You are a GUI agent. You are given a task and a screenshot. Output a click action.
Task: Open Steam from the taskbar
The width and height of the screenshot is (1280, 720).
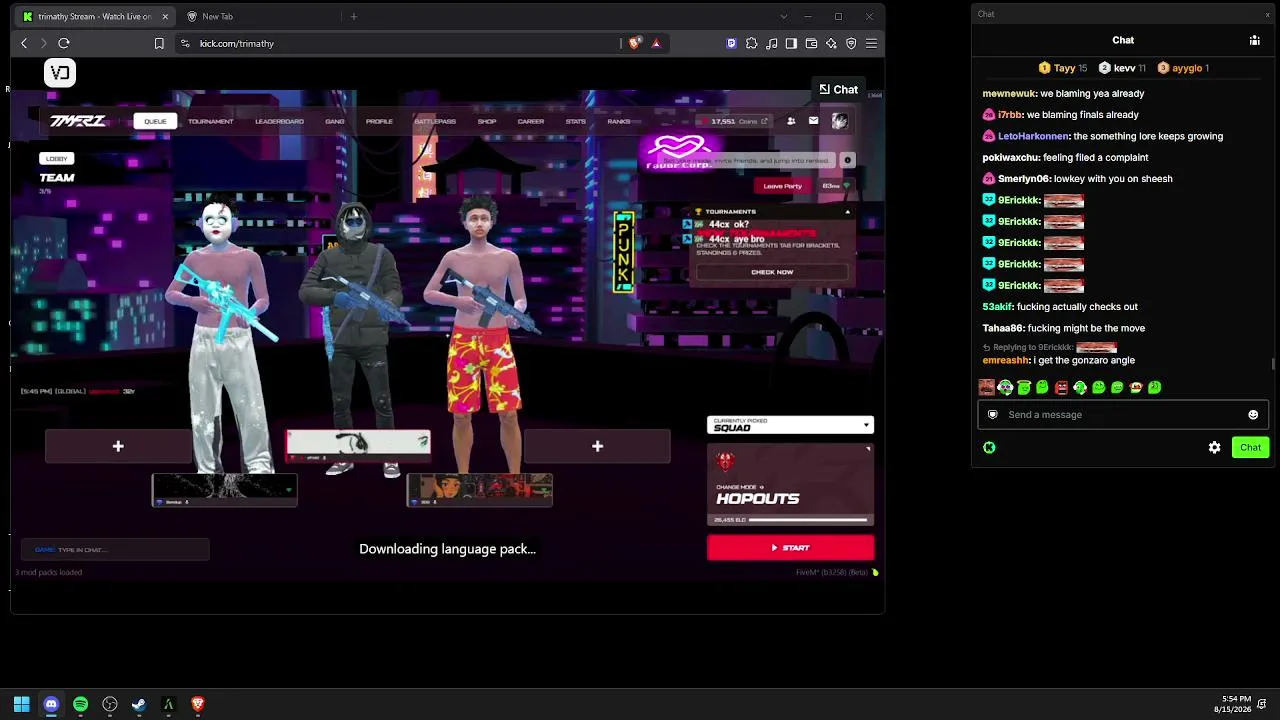tap(139, 704)
